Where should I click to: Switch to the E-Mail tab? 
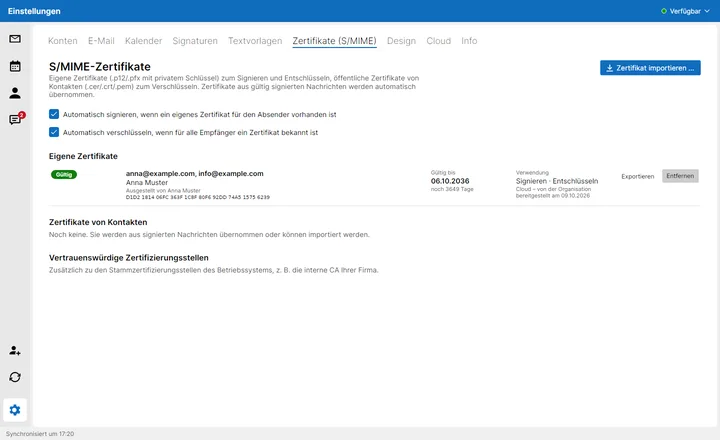(x=101, y=41)
